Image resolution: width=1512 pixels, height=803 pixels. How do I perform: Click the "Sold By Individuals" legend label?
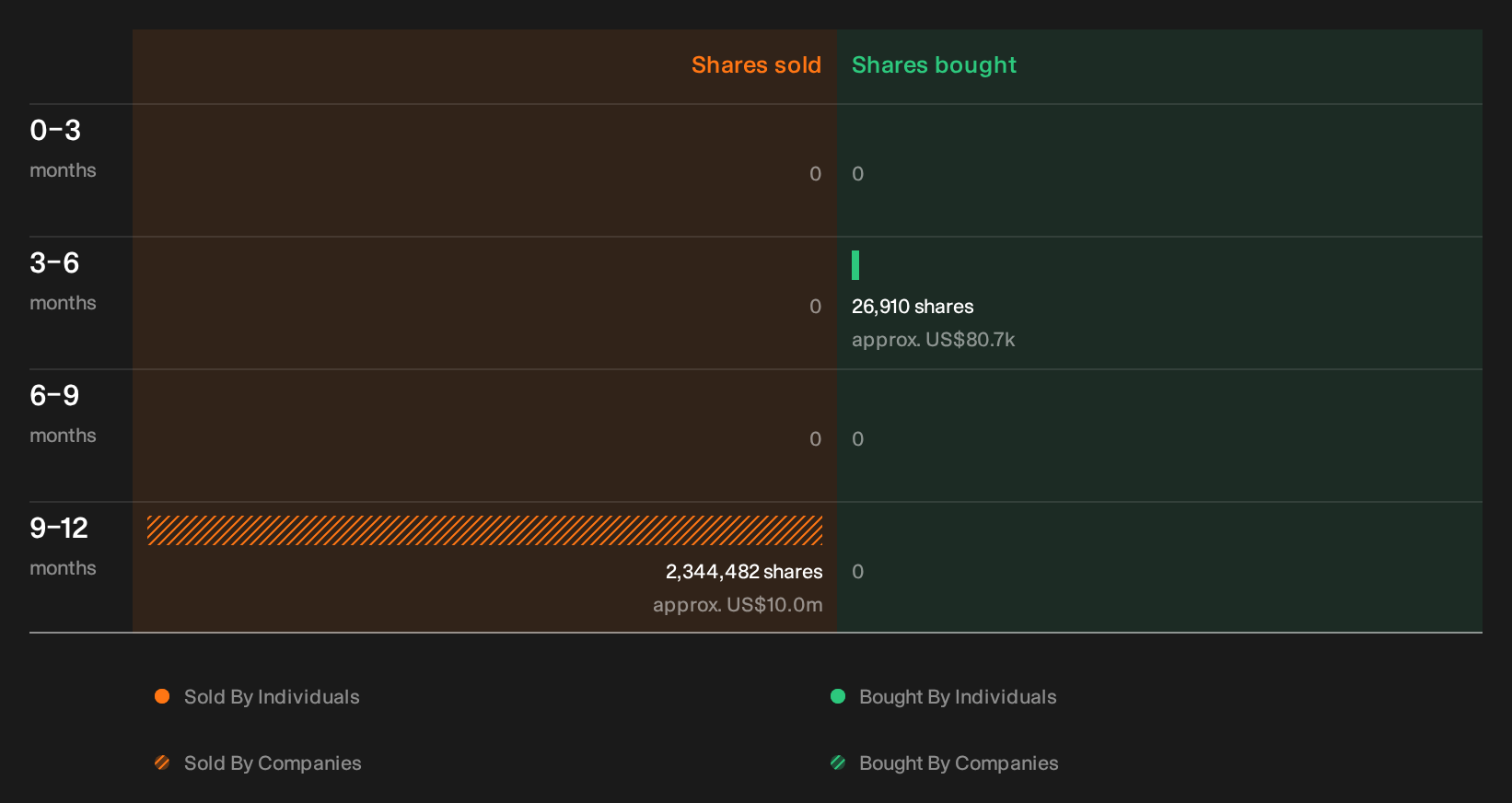pyautogui.click(x=272, y=697)
